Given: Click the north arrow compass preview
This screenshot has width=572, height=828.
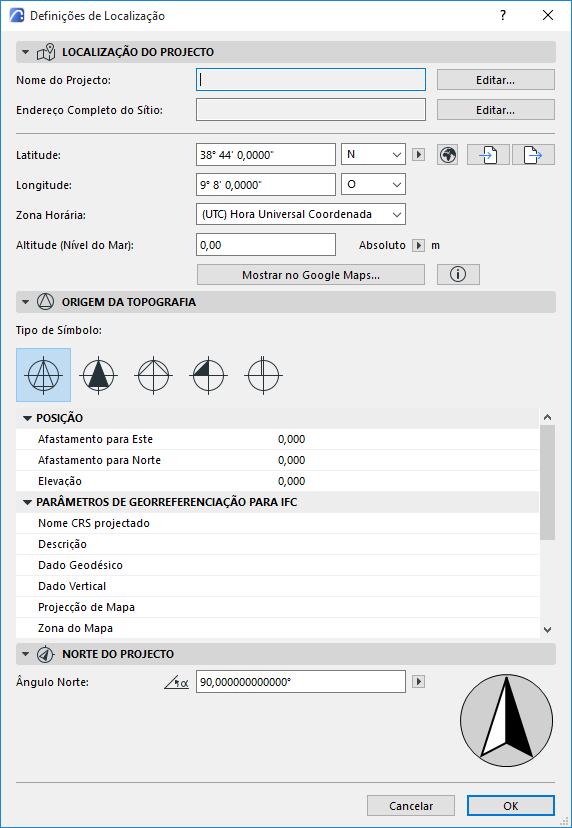Looking at the screenshot, I should 507,720.
